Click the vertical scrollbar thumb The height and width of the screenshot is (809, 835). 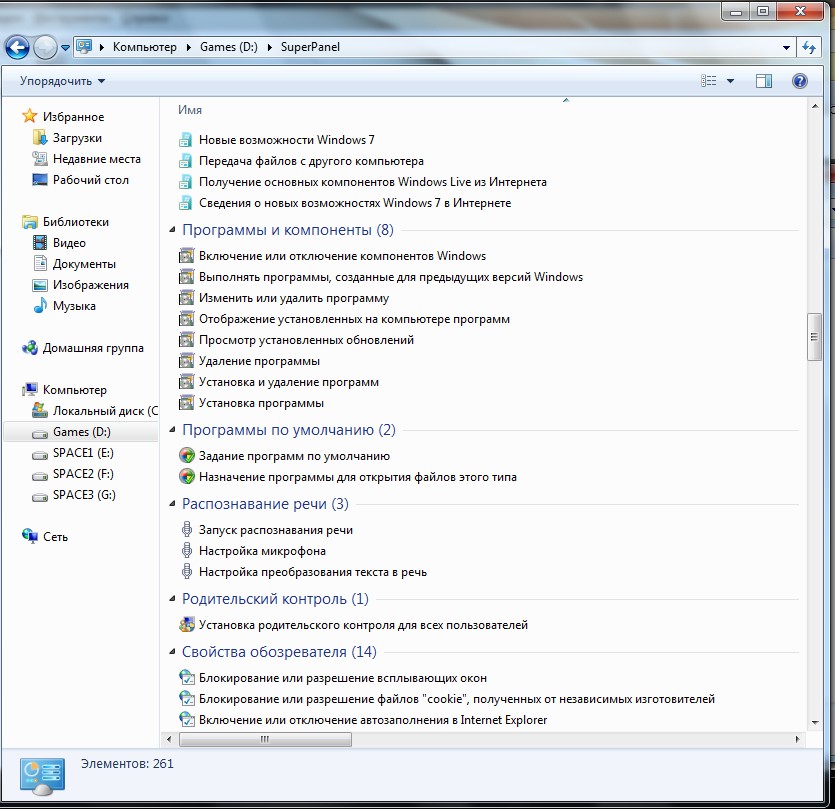(x=814, y=337)
